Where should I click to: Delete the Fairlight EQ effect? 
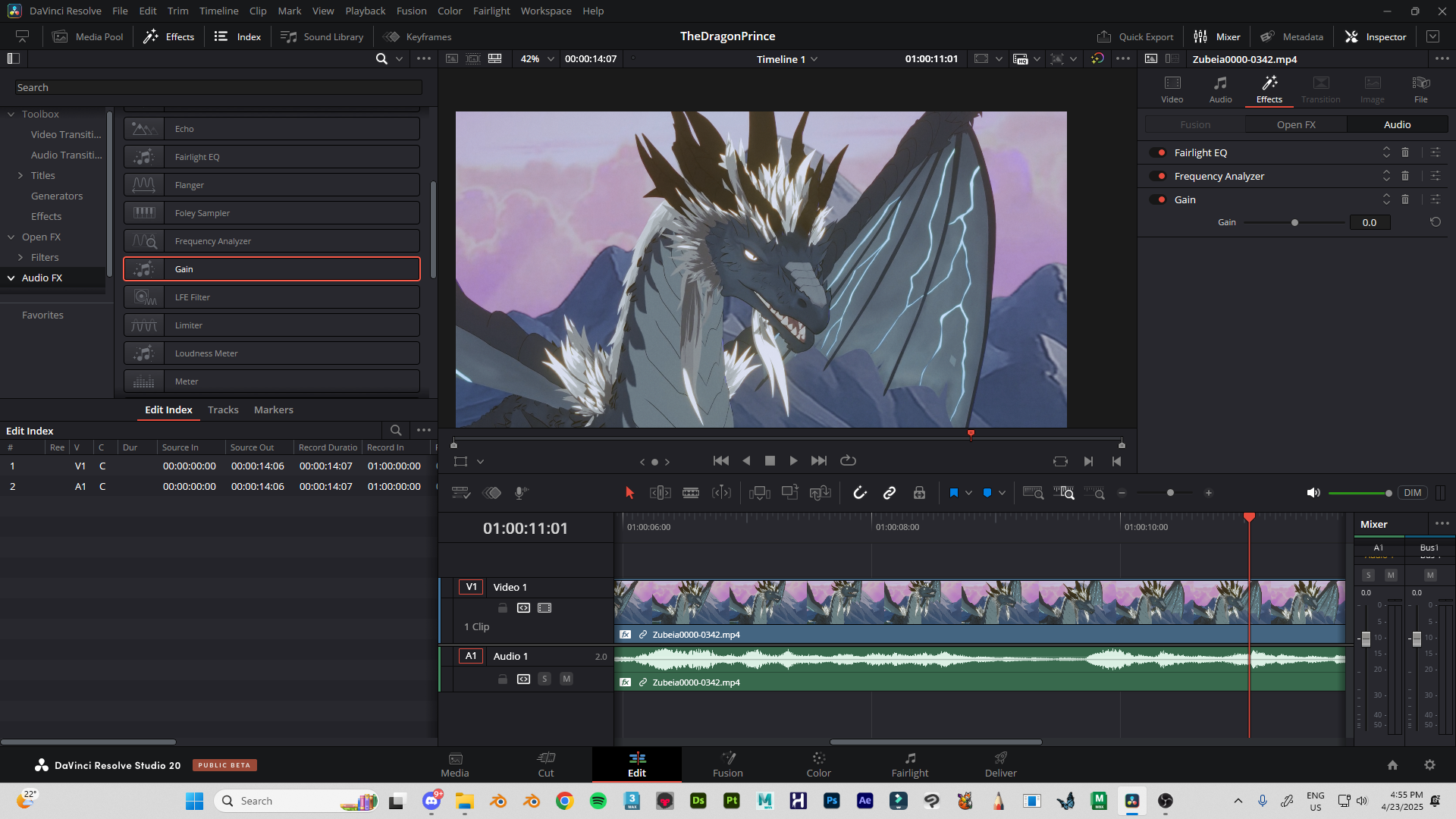[x=1405, y=152]
